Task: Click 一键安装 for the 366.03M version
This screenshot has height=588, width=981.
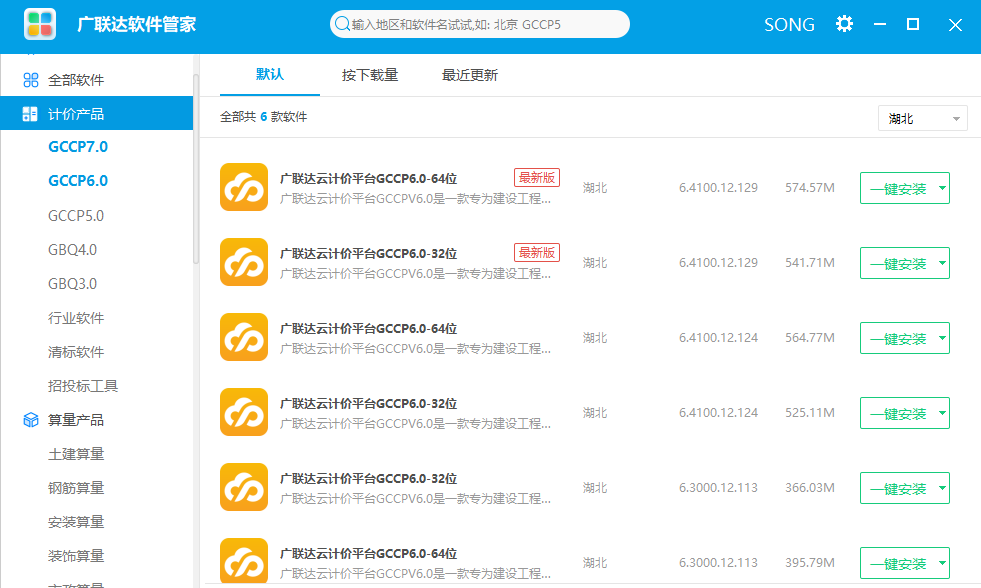Action: 898,489
